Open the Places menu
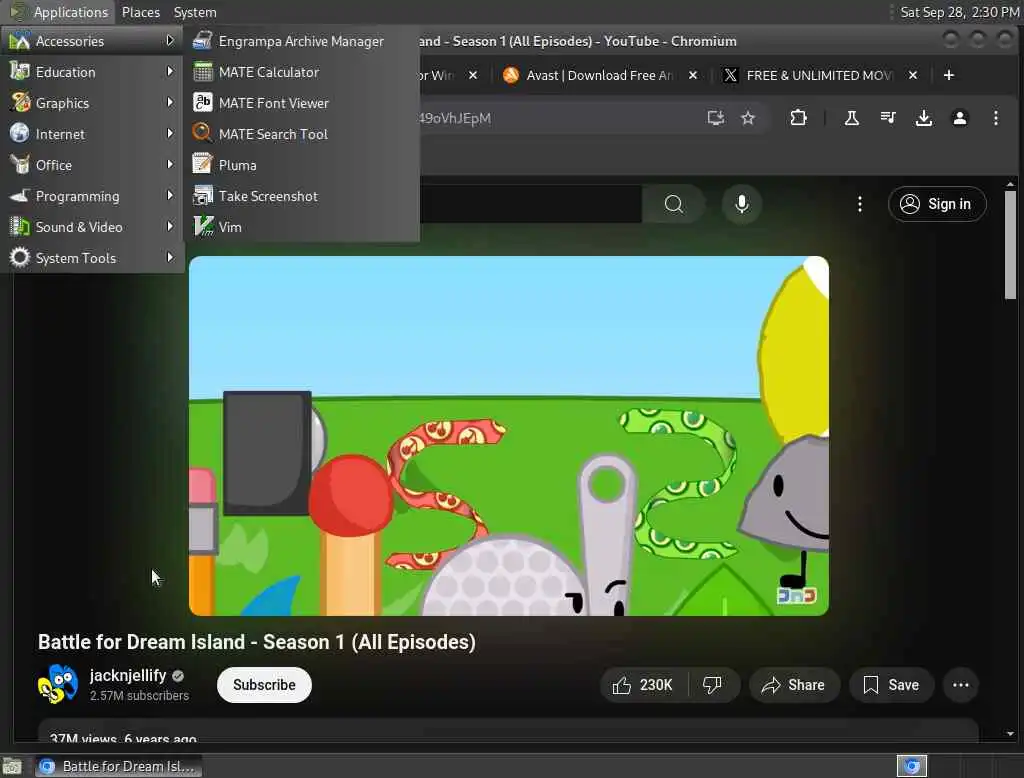 pos(140,12)
